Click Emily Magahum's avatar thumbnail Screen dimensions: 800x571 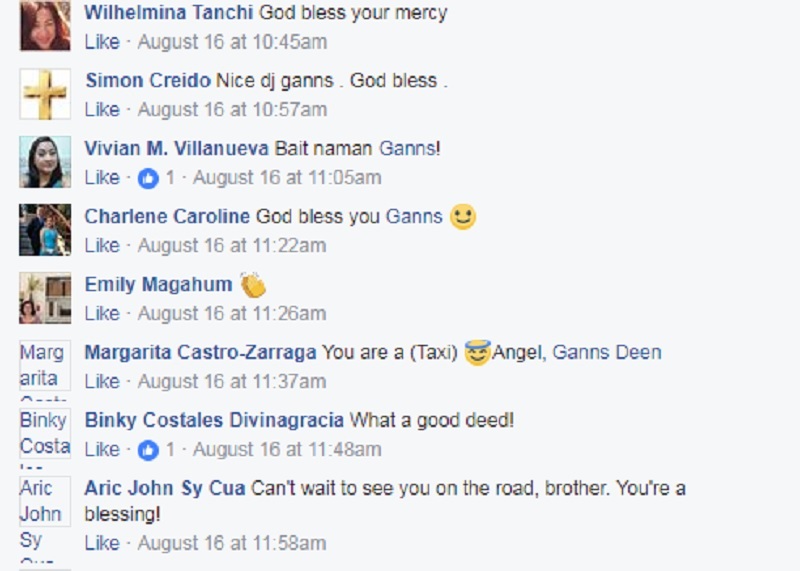pyautogui.click(x=45, y=297)
